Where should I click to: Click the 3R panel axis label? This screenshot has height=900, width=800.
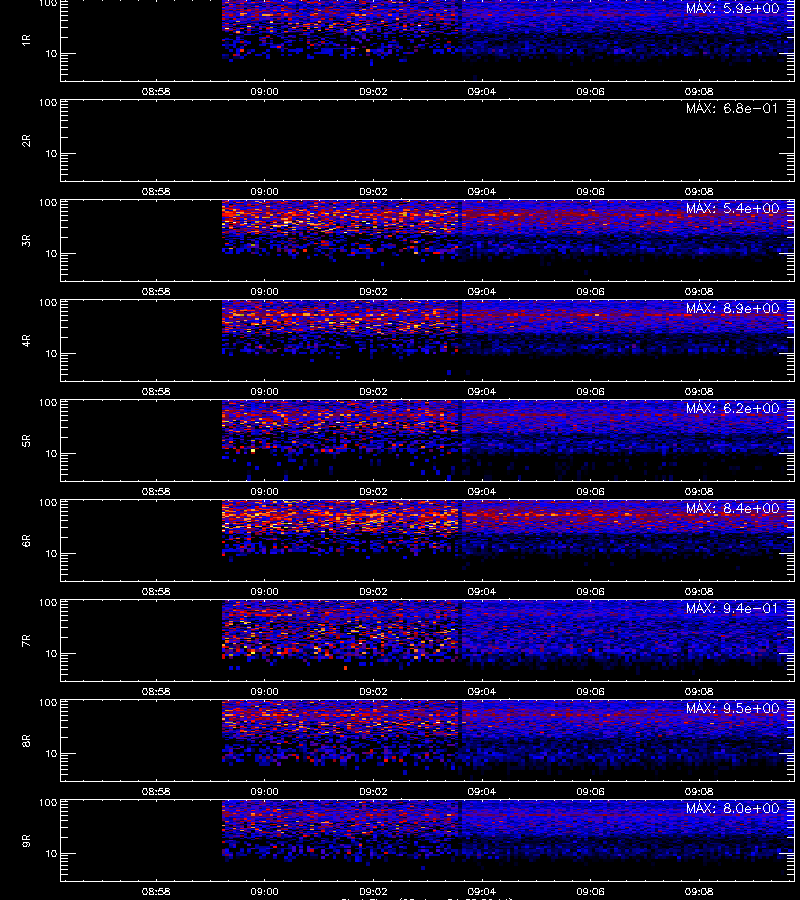point(26,240)
